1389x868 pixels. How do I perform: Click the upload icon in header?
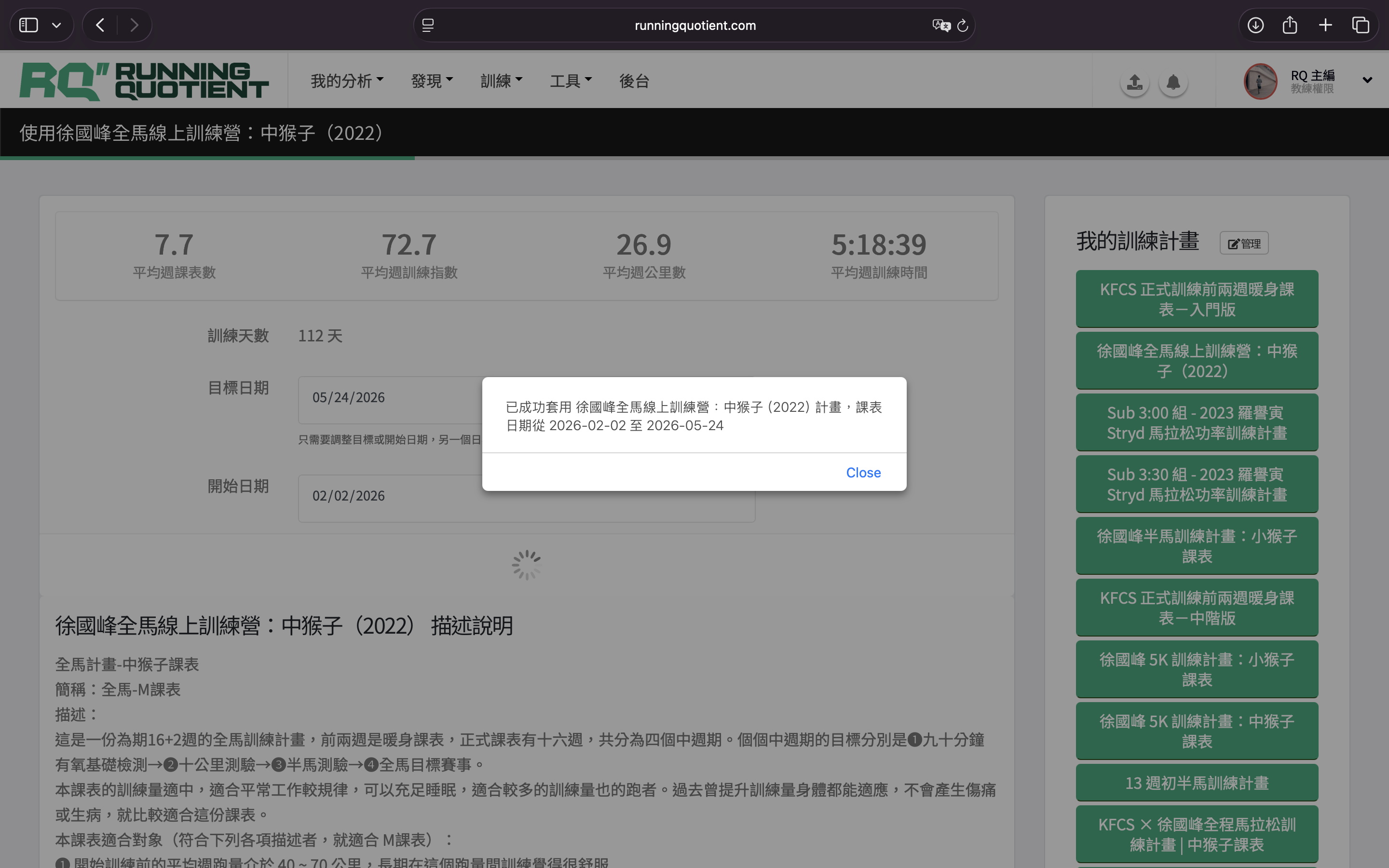(x=1134, y=82)
